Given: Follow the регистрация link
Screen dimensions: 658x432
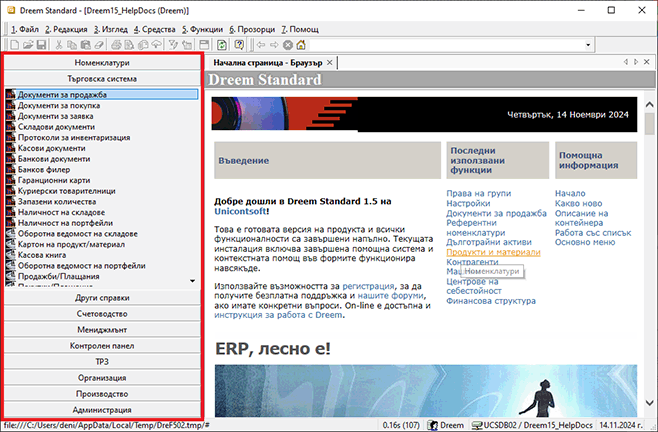Looking at the screenshot, I should tap(368, 286).
